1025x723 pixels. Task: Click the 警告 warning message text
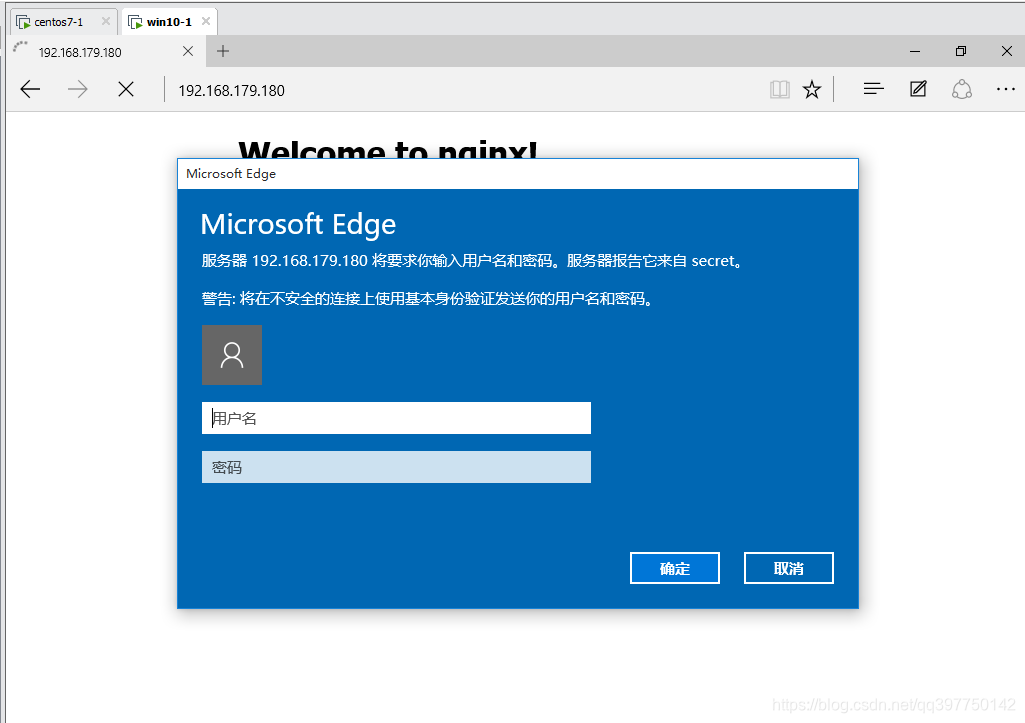[428, 299]
